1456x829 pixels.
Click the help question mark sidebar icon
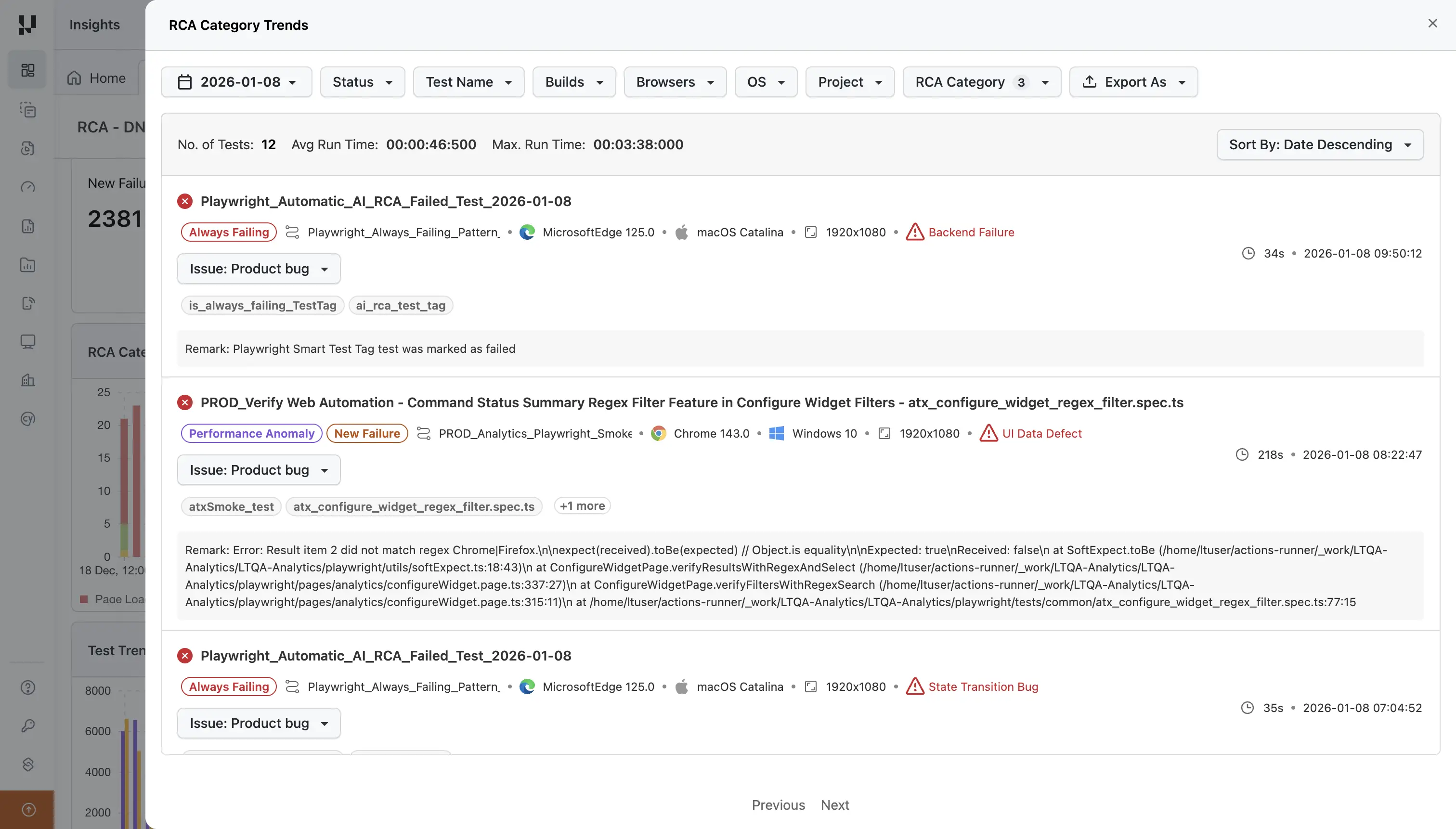[27, 687]
